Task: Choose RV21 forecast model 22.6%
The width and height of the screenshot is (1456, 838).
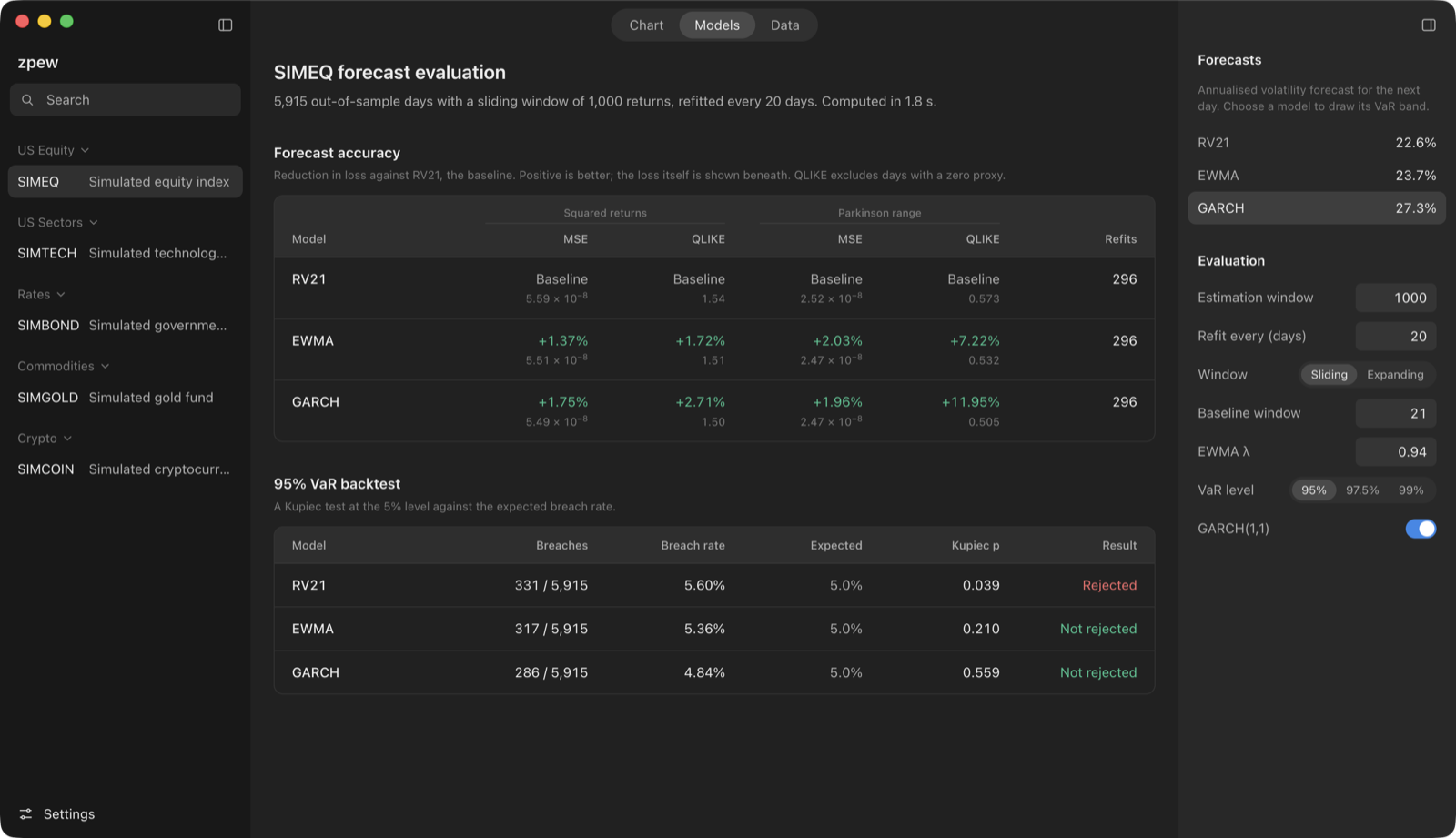Action: tap(1317, 143)
